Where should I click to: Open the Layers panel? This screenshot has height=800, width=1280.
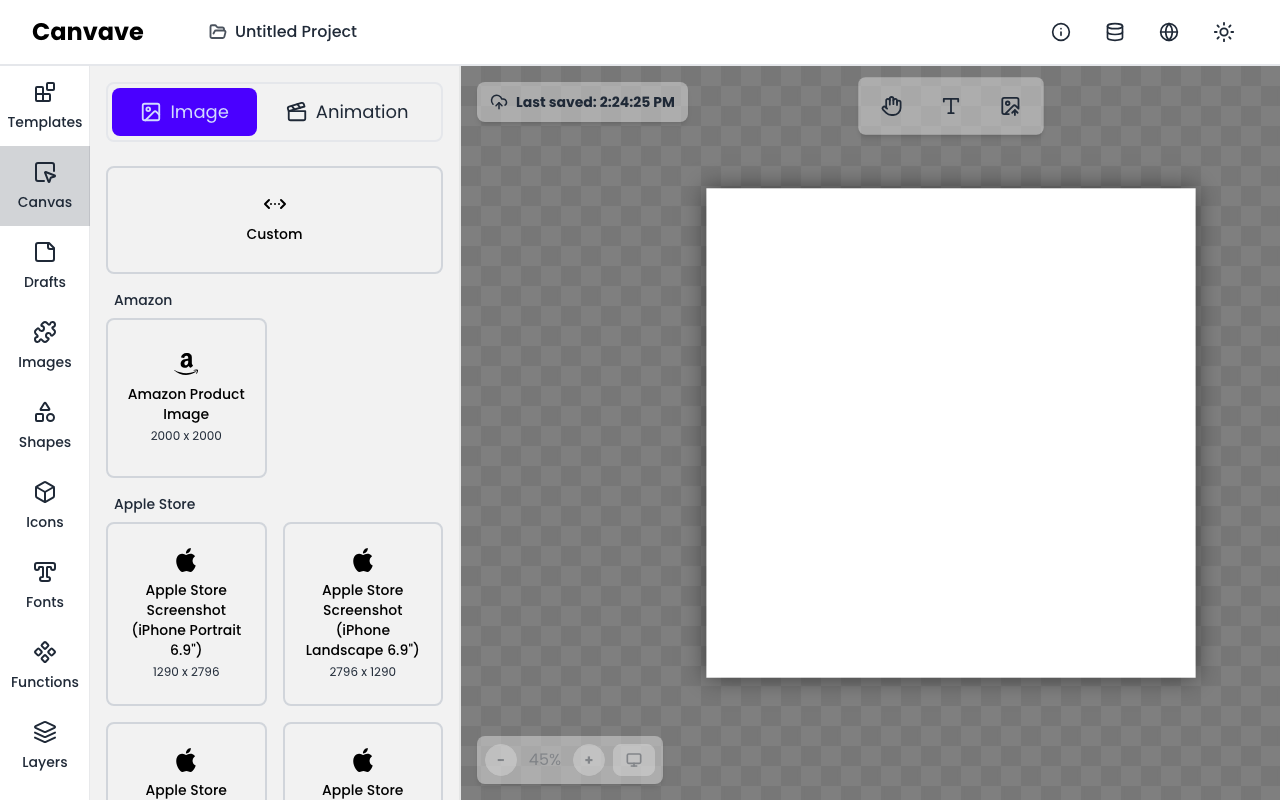pyautogui.click(x=45, y=746)
